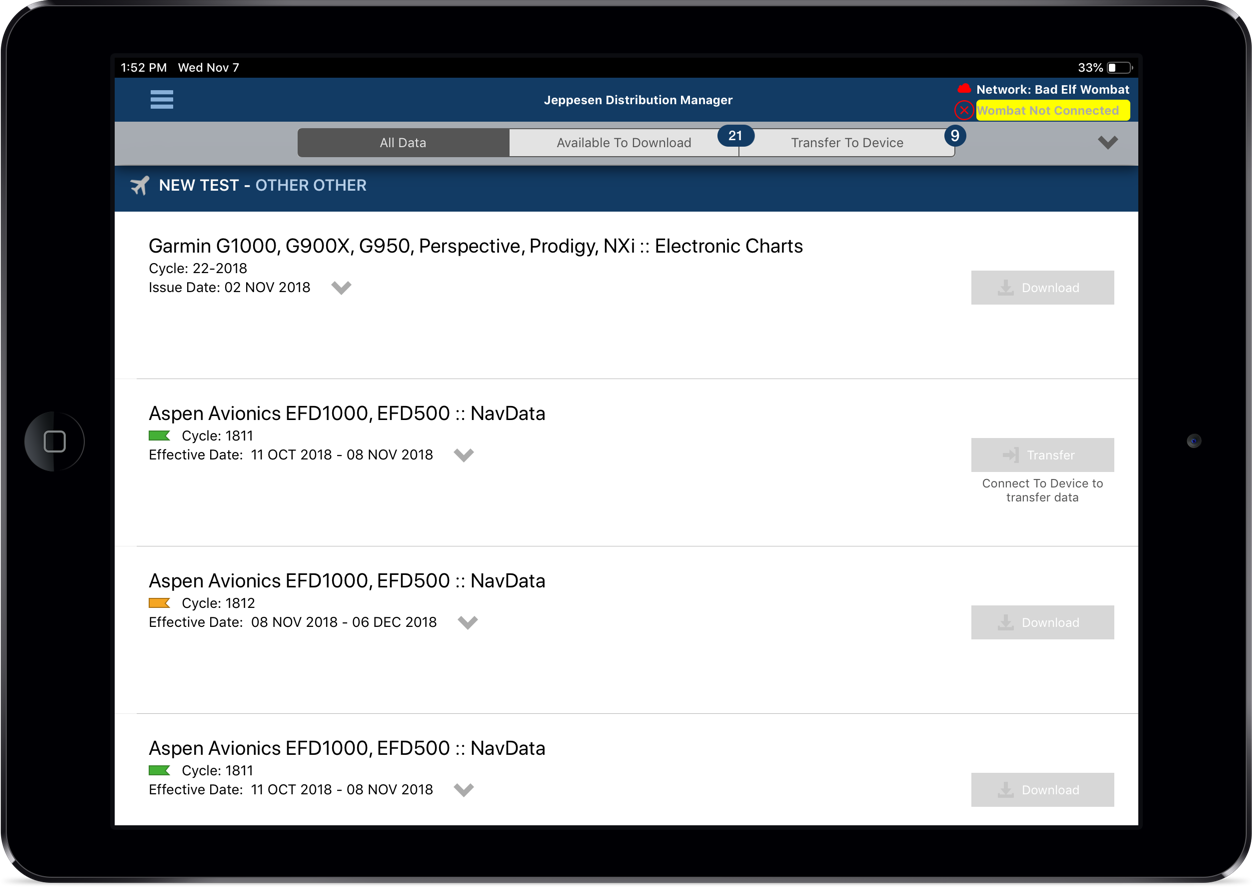1253x888 pixels.
Task: Expand Garmin Electronic Charts issue date details
Action: coord(341,288)
